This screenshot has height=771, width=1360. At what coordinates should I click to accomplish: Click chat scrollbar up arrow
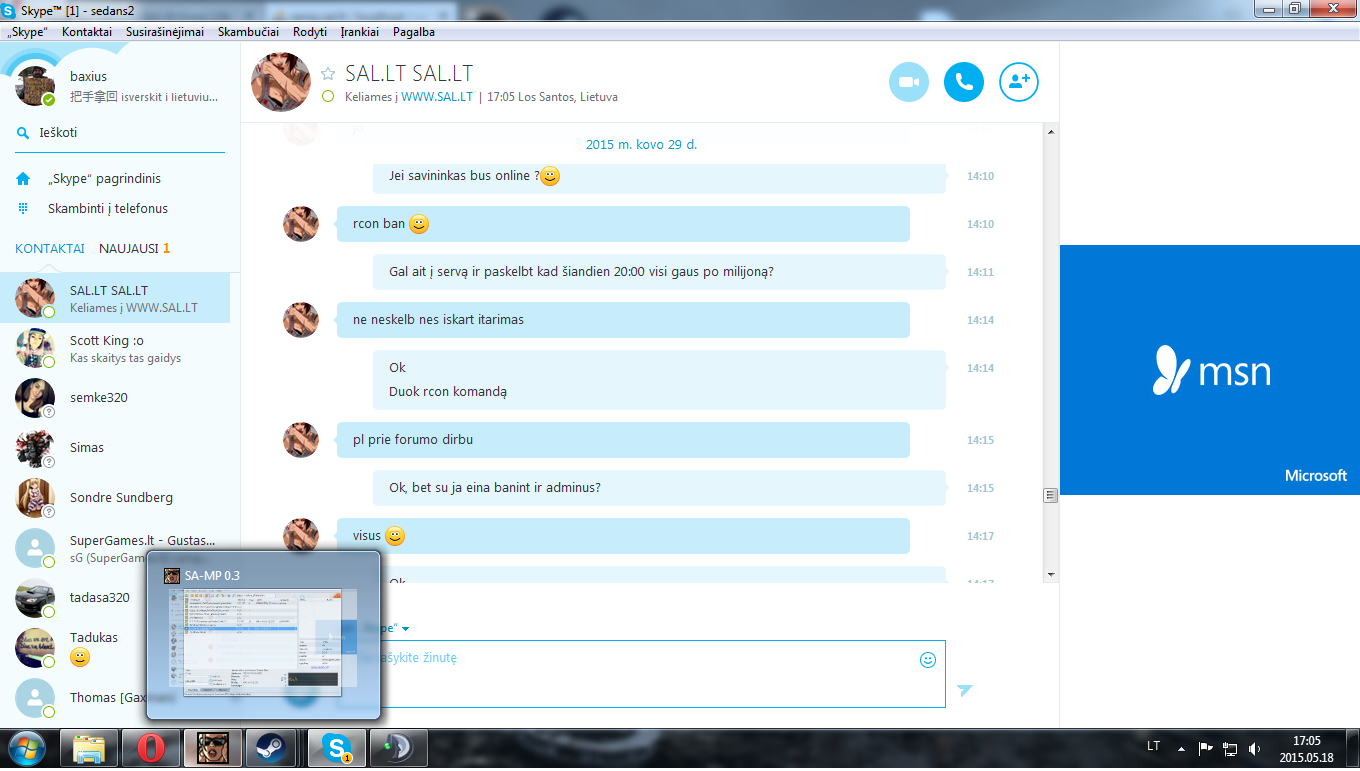[x=1050, y=131]
